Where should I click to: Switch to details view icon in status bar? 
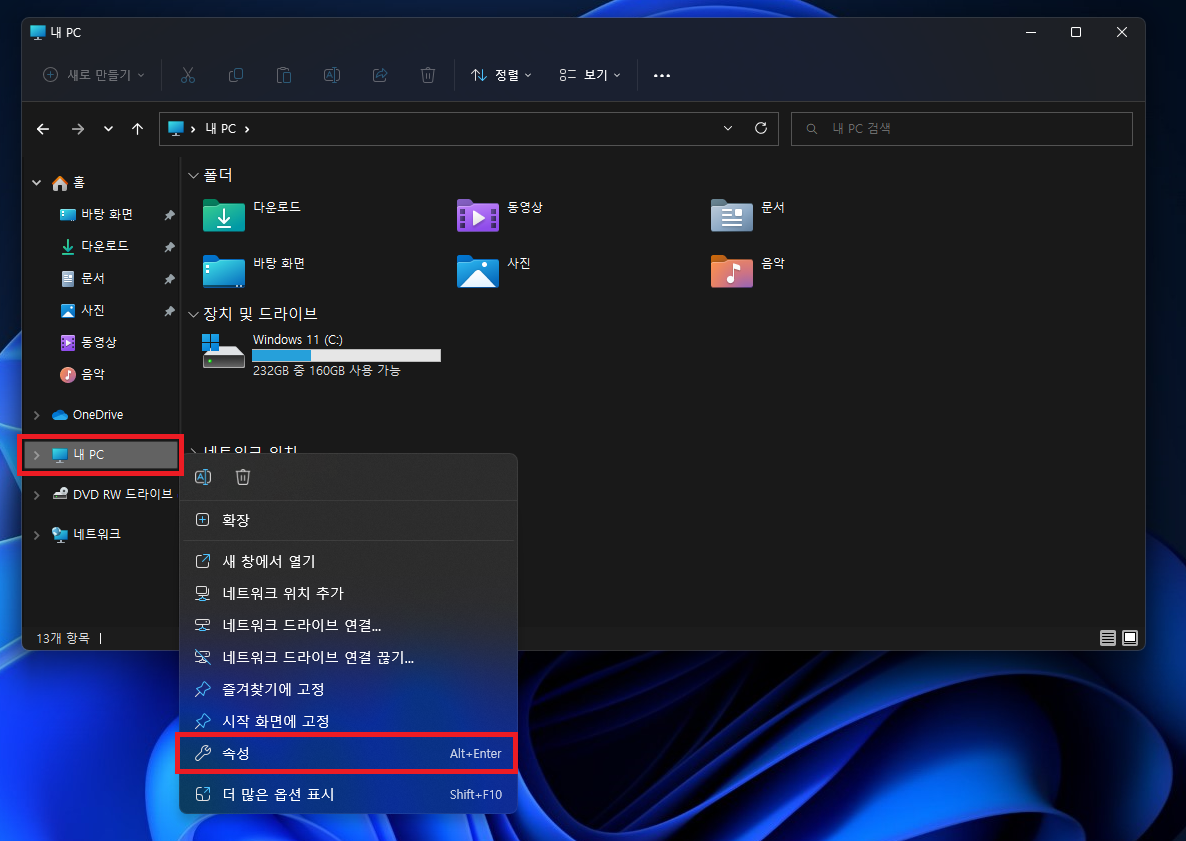coord(1107,638)
